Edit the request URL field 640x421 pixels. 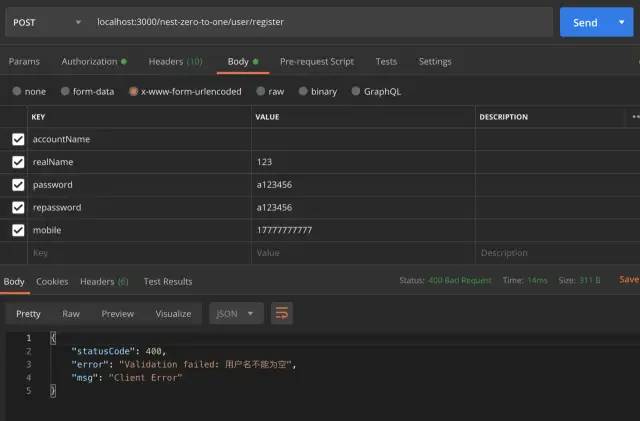[320, 22]
